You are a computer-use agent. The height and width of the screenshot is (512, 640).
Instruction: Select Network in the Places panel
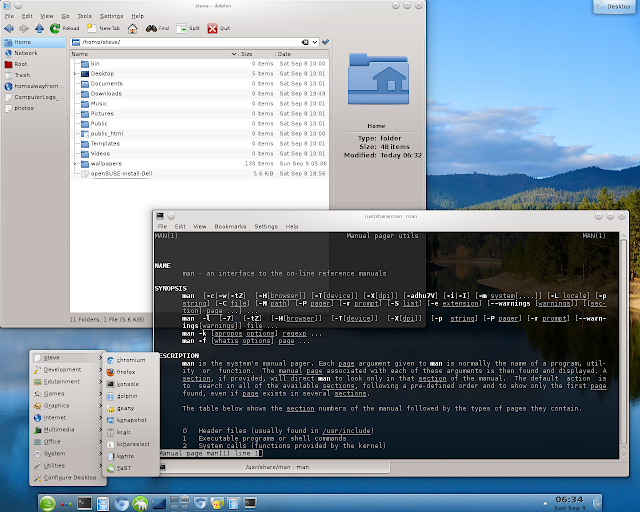[33, 53]
